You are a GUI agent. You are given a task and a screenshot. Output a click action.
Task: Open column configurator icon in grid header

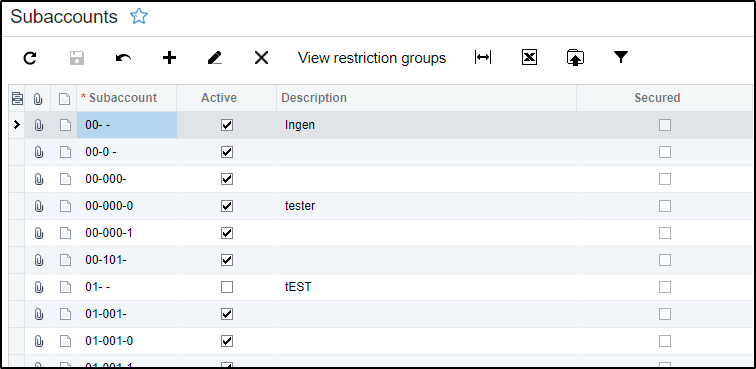17,98
